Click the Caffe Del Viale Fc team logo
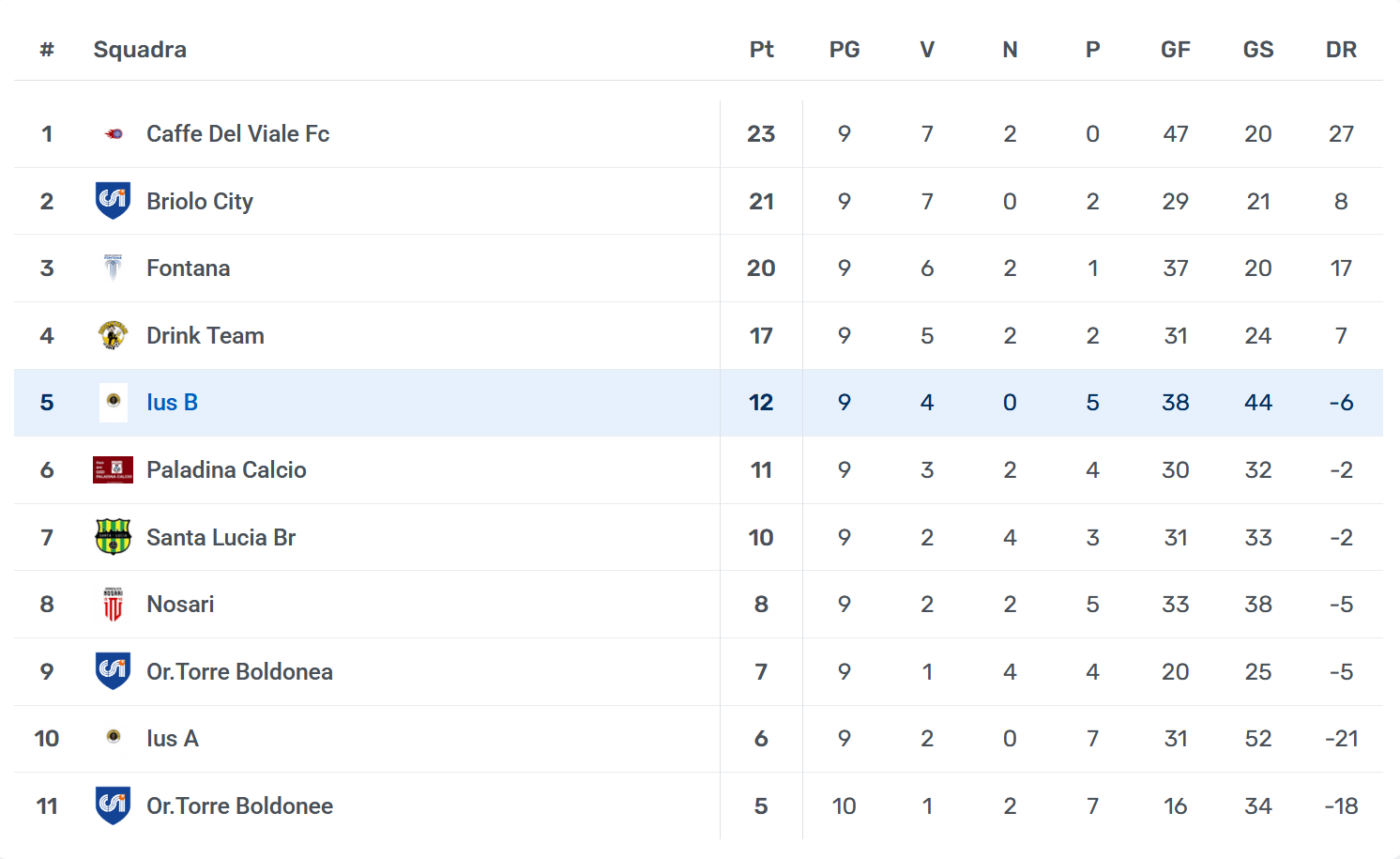 tap(114, 134)
